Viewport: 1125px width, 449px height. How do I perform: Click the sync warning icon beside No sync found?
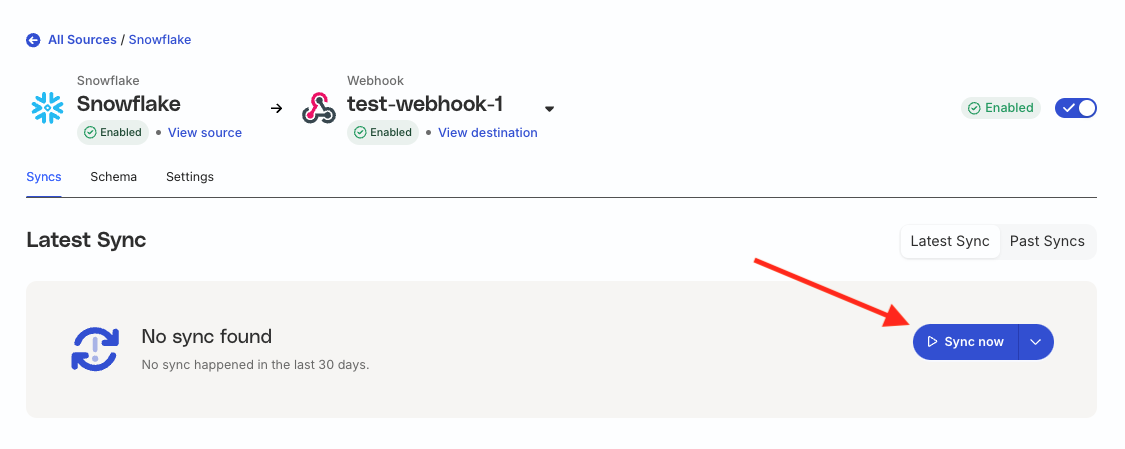coord(94,349)
